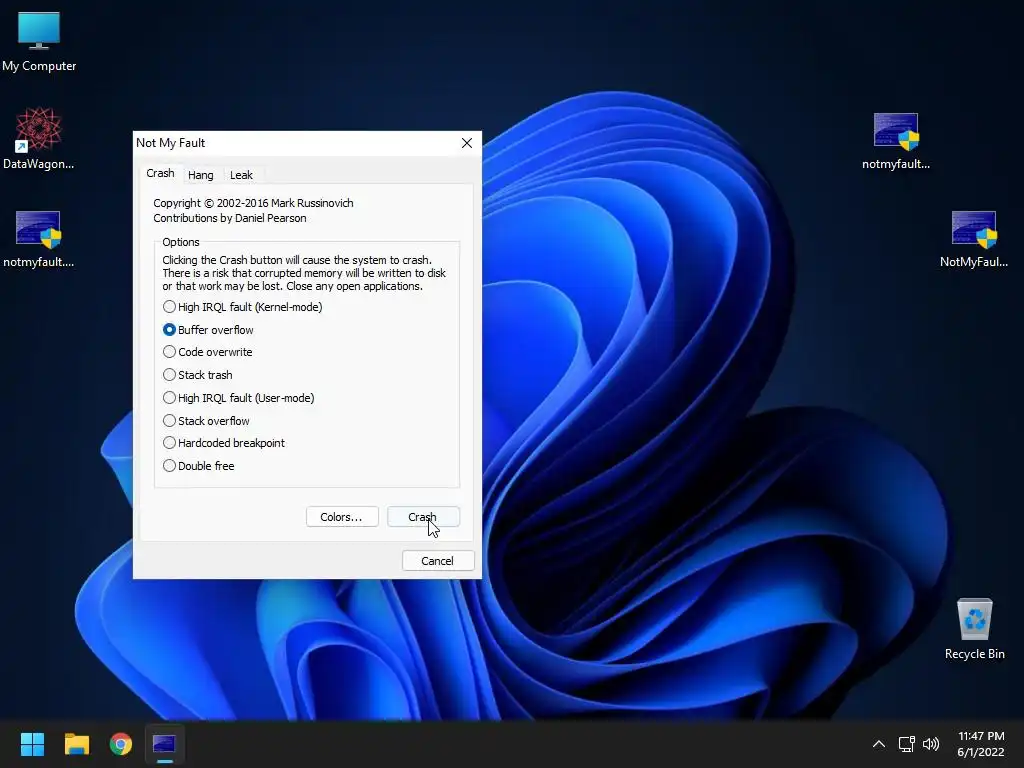Select High IRQL fault (Kernel-mode) option
Viewport: 1024px width, 768px height.
click(242, 307)
